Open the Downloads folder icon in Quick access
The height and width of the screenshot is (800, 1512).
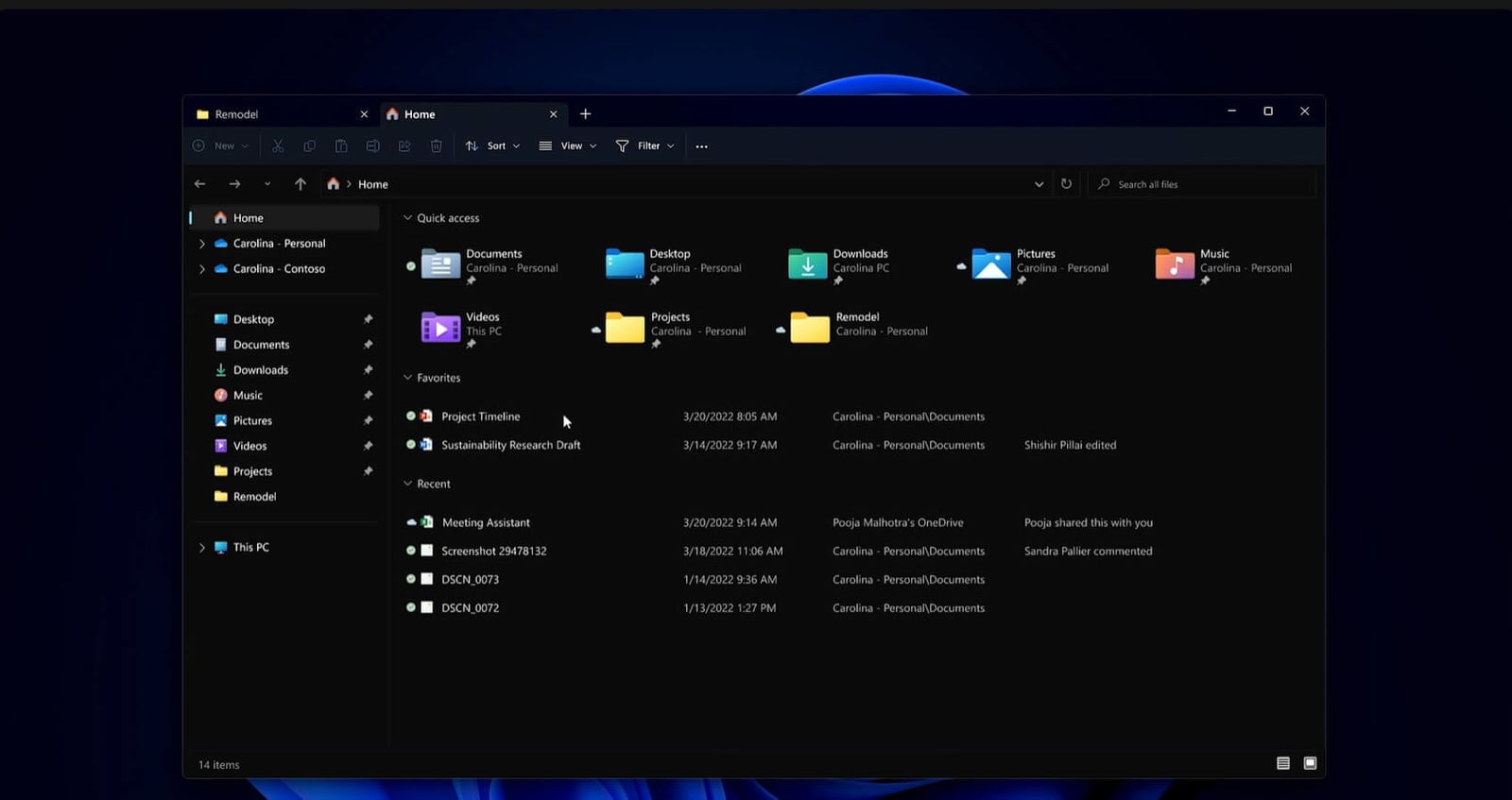pyautogui.click(x=807, y=264)
